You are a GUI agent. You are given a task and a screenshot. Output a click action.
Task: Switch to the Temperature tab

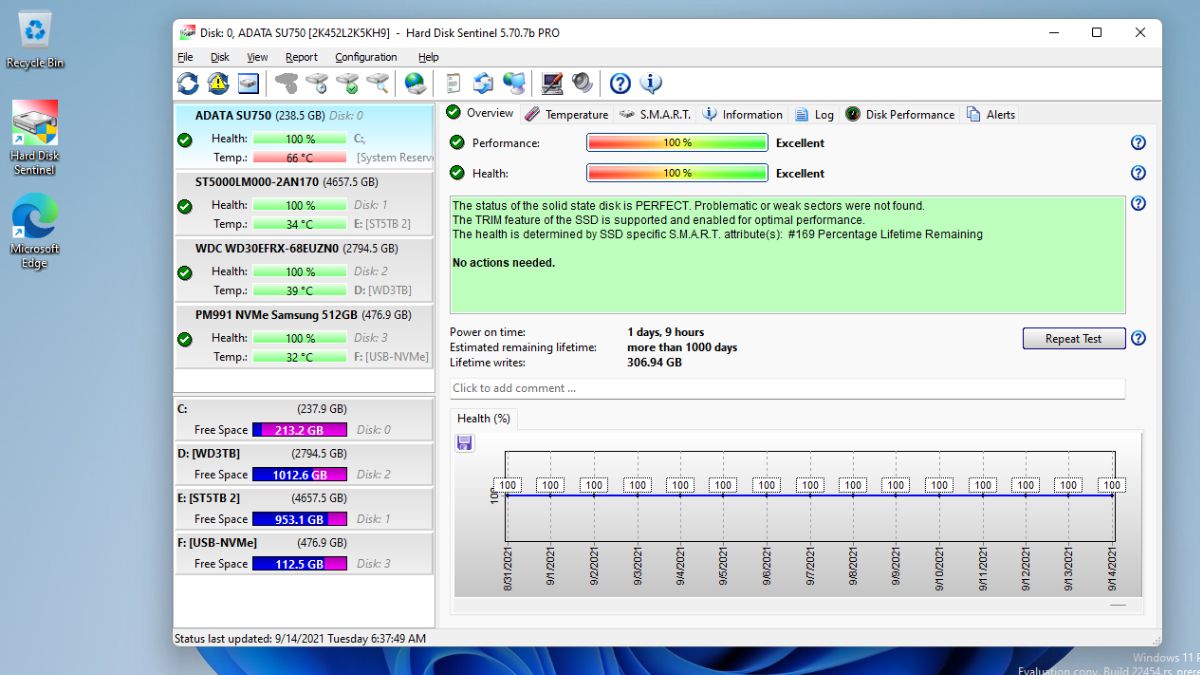[566, 114]
